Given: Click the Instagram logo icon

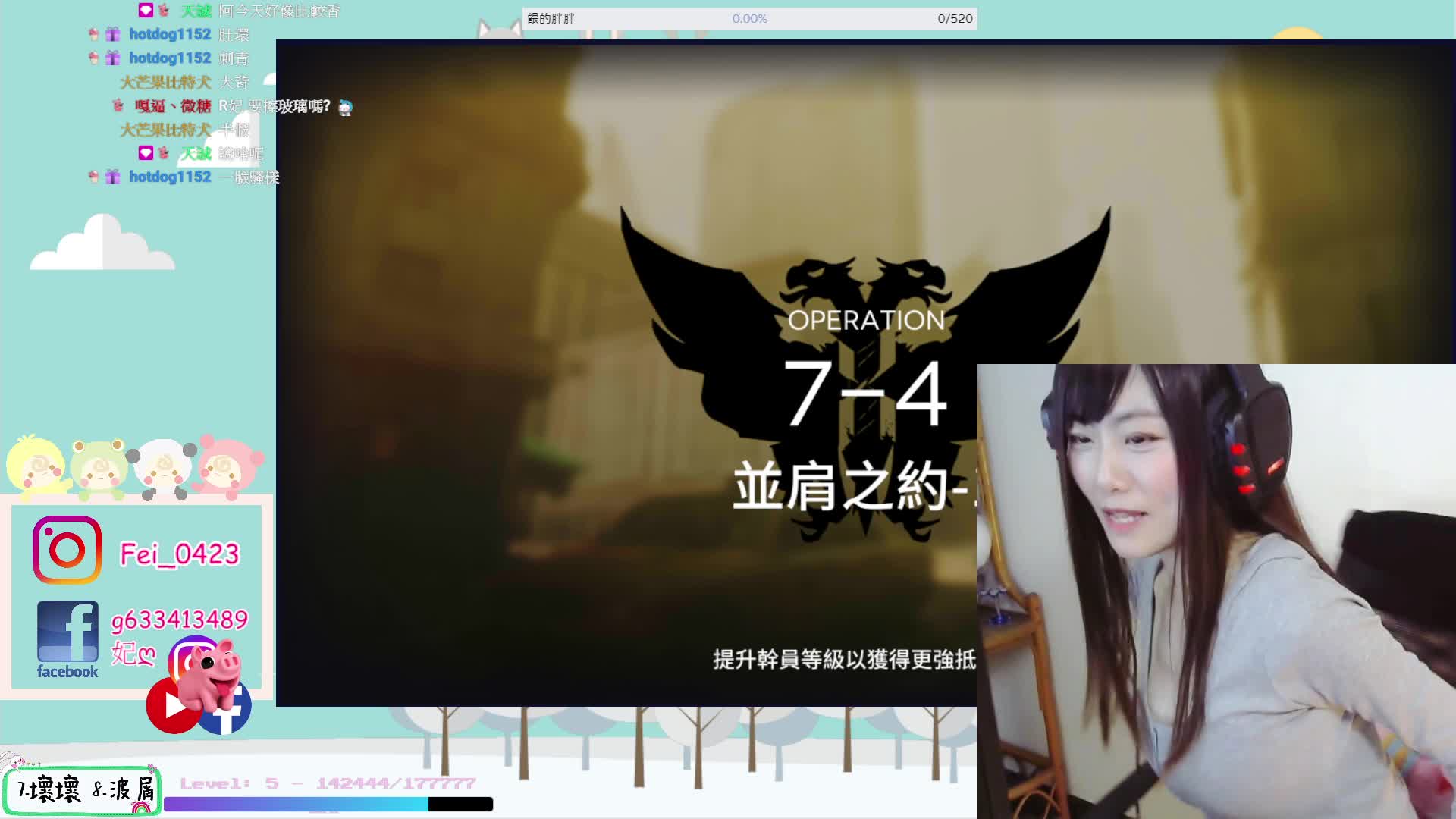Looking at the screenshot, I should click(67, 550).
